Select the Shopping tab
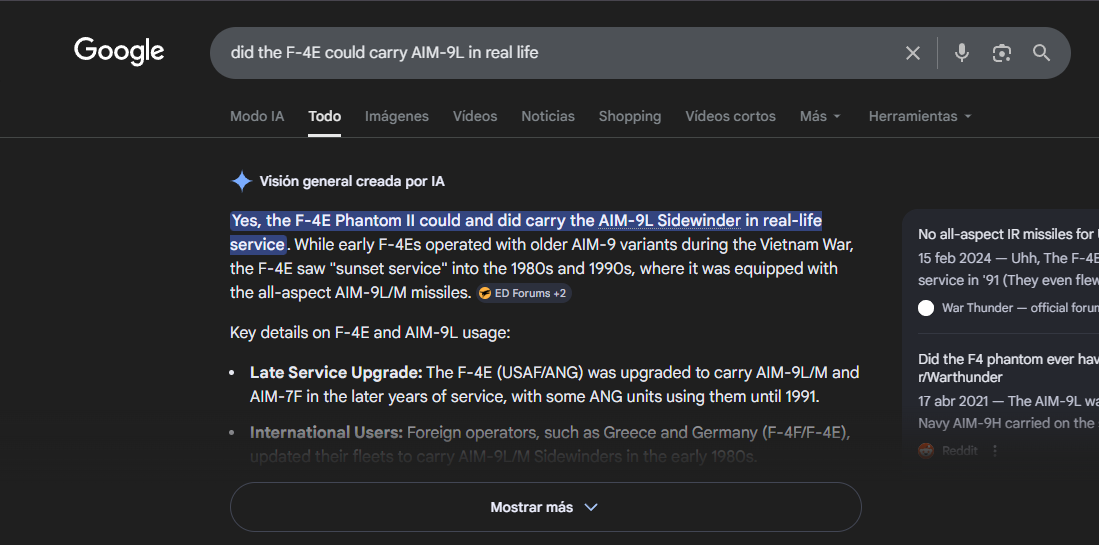The height and width of the screenshot is (545, 1099). point(629,116)
